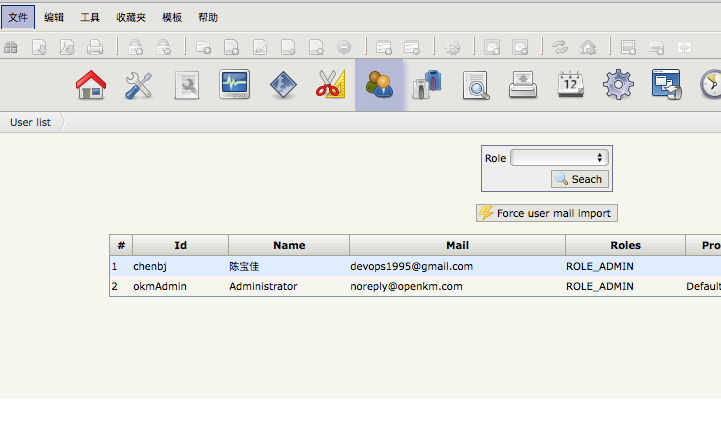This screenshot has width=721, height=432.
Task: Open the 帮助 menu
Action: click(207, 17)
